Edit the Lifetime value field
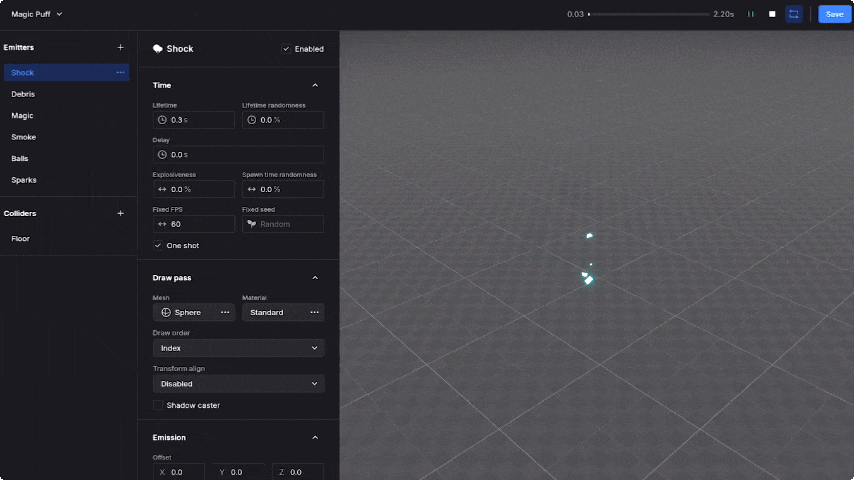Viewport: 854px width, 480px height. tap(193, 120)
